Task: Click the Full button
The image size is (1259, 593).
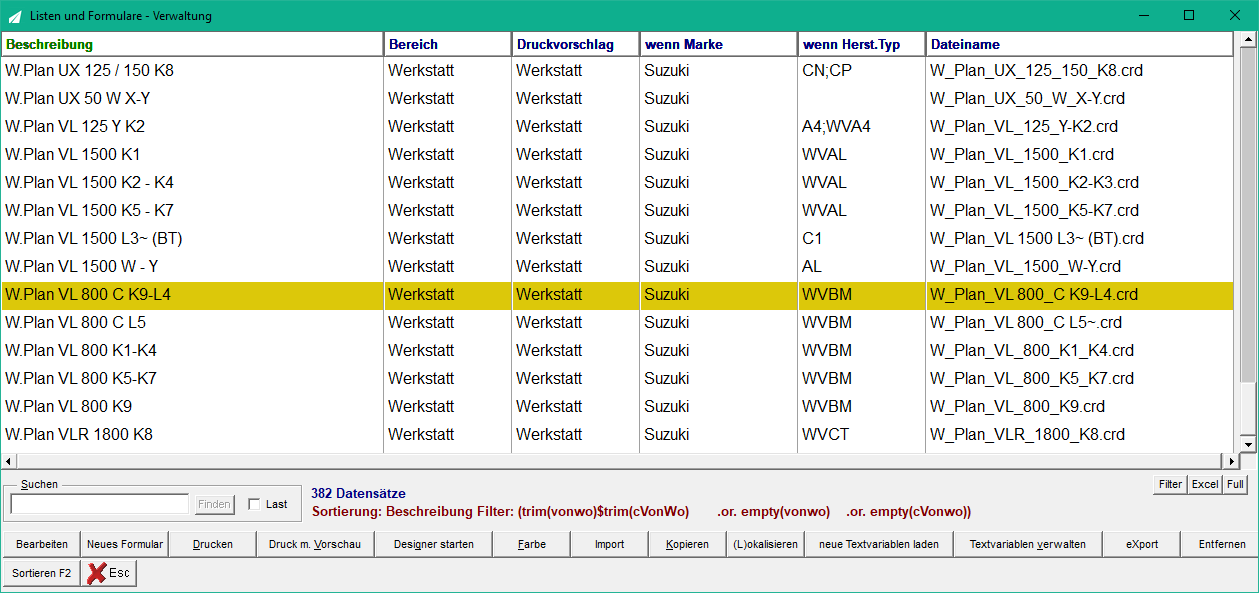Action: pos(1236,484)
